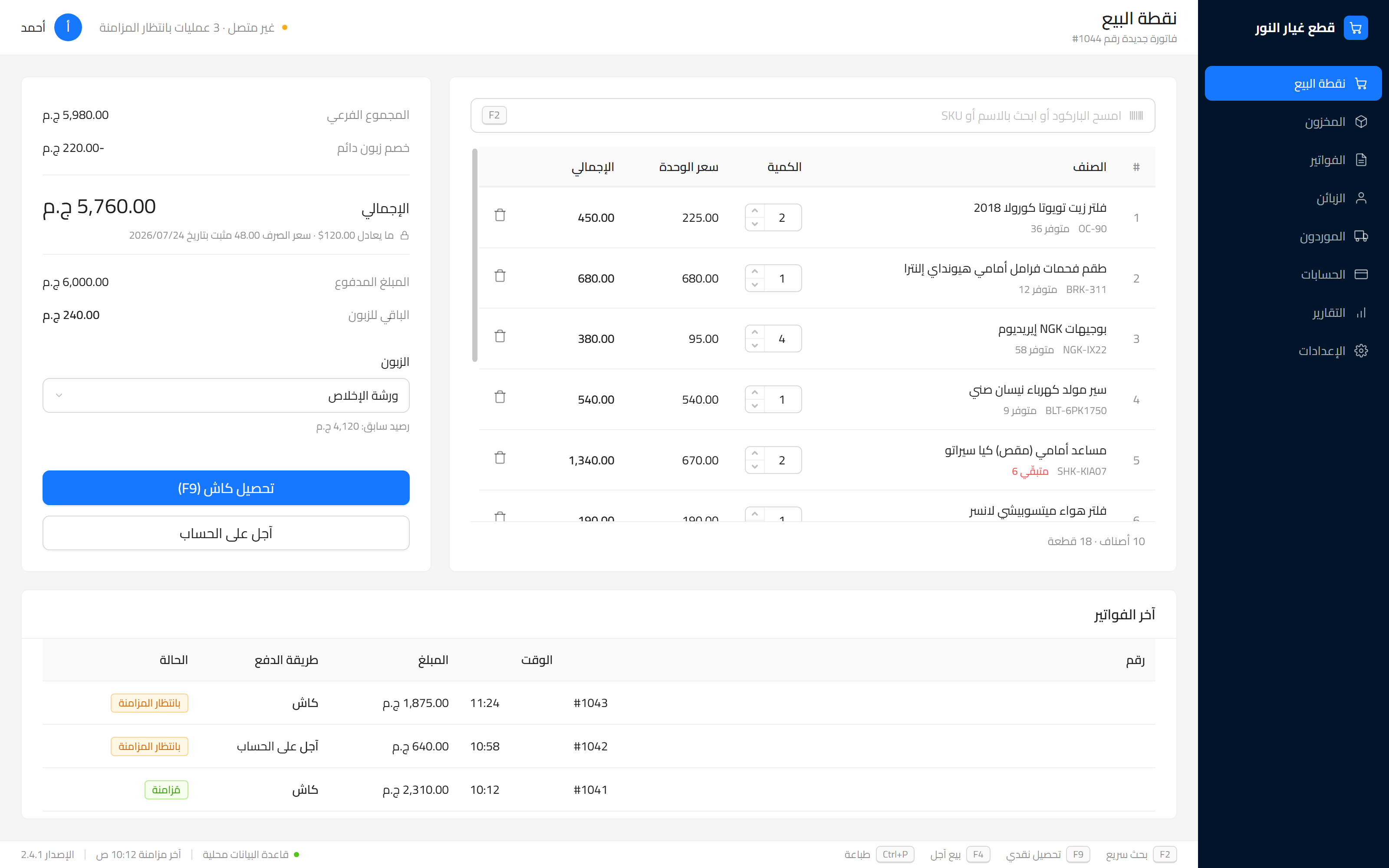Viewport: 1389px width, 868px height.
Task: Navigate to الحسابات
Action: click(1293, 274)
